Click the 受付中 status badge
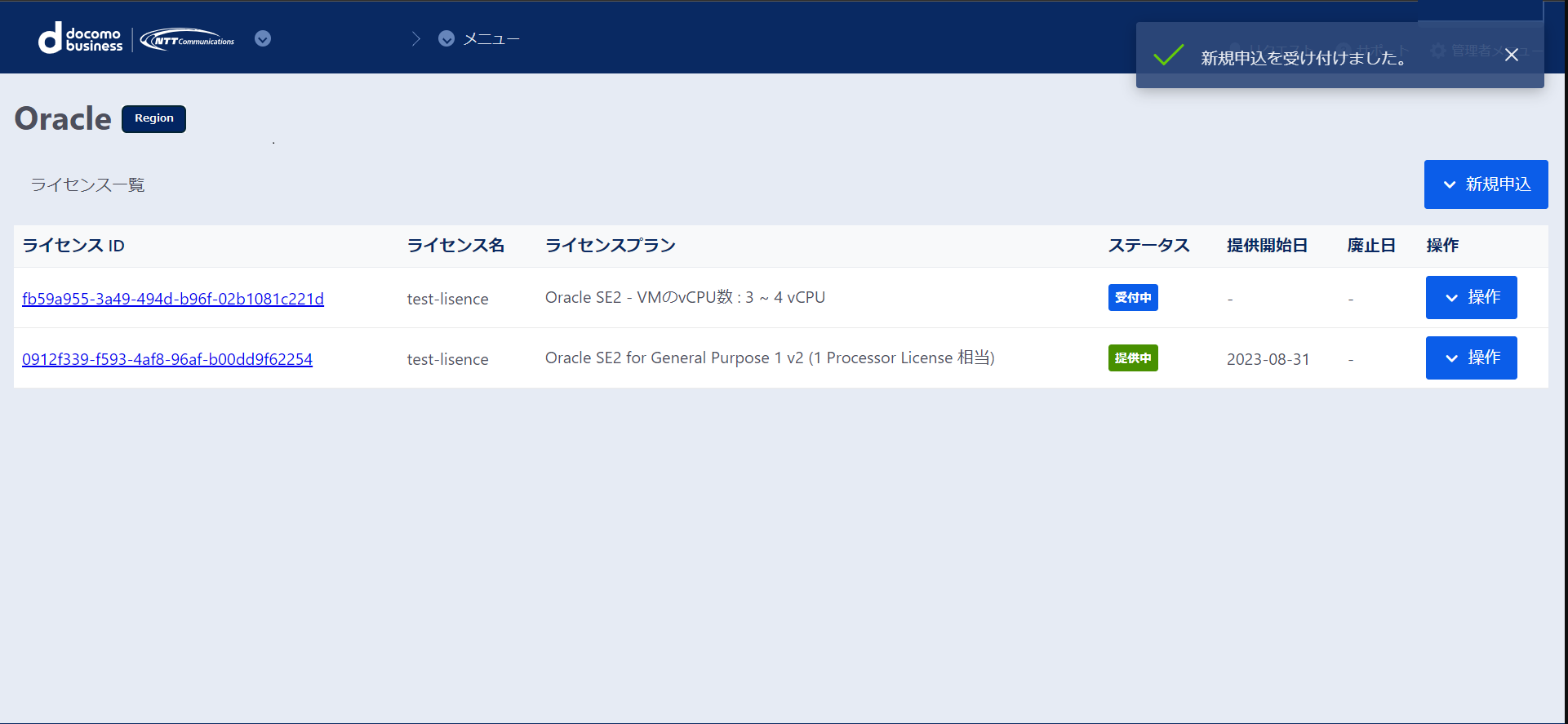The image size is (1568, 724). click(1133, 297)
